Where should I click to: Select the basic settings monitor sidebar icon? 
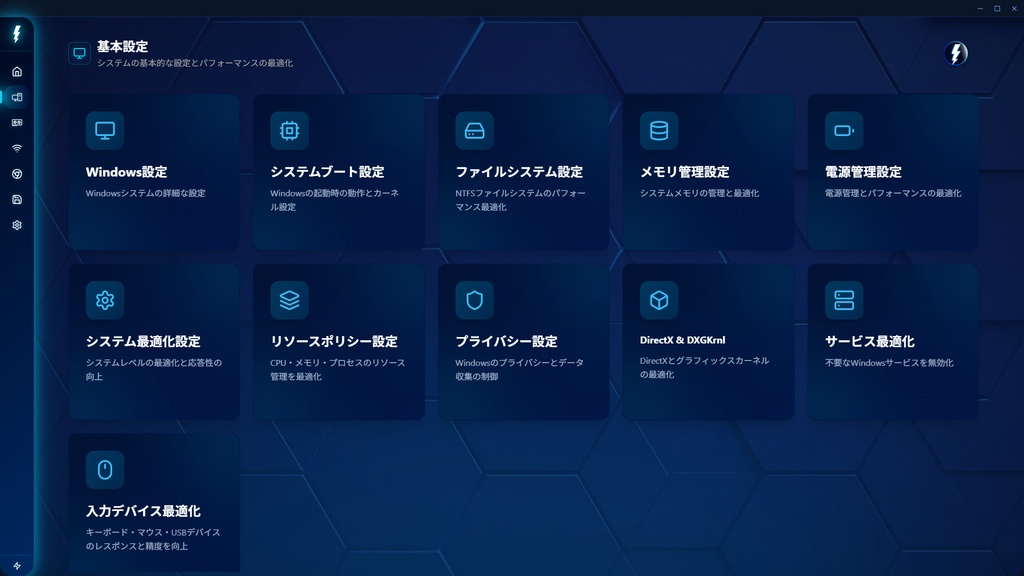(x=17, y=97)
